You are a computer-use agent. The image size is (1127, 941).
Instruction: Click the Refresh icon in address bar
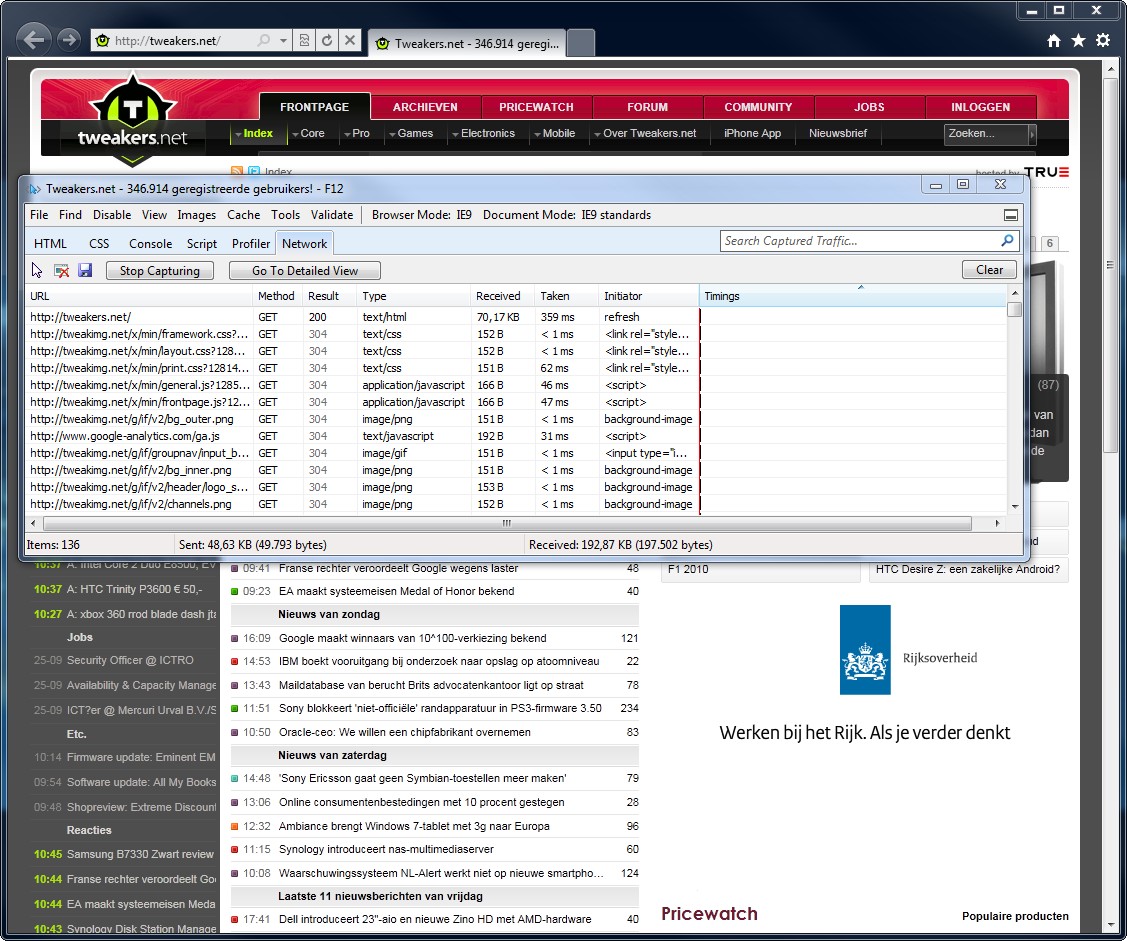pyautogui.click(x=327, y=40)
